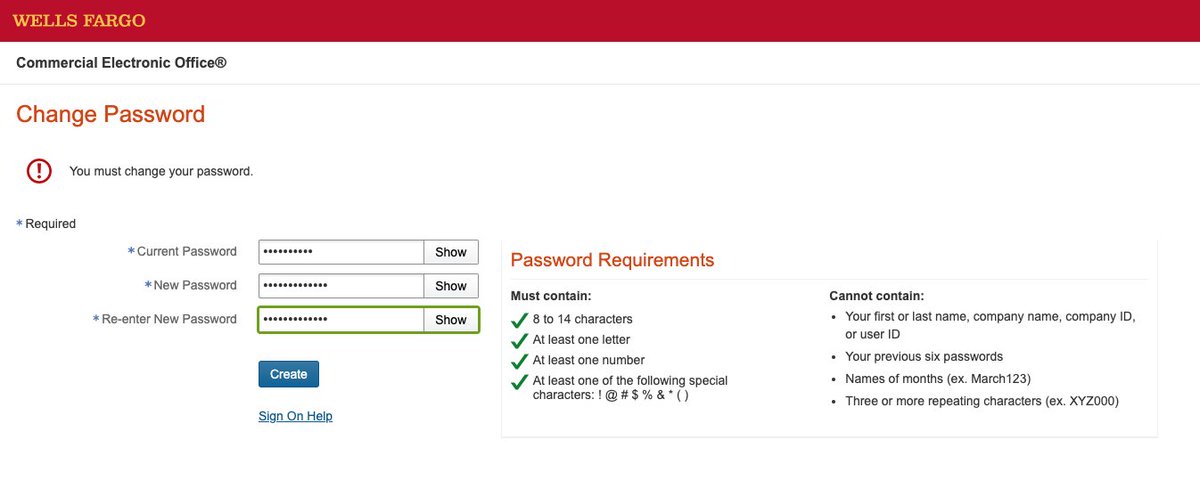Show the New Password text

451,286
